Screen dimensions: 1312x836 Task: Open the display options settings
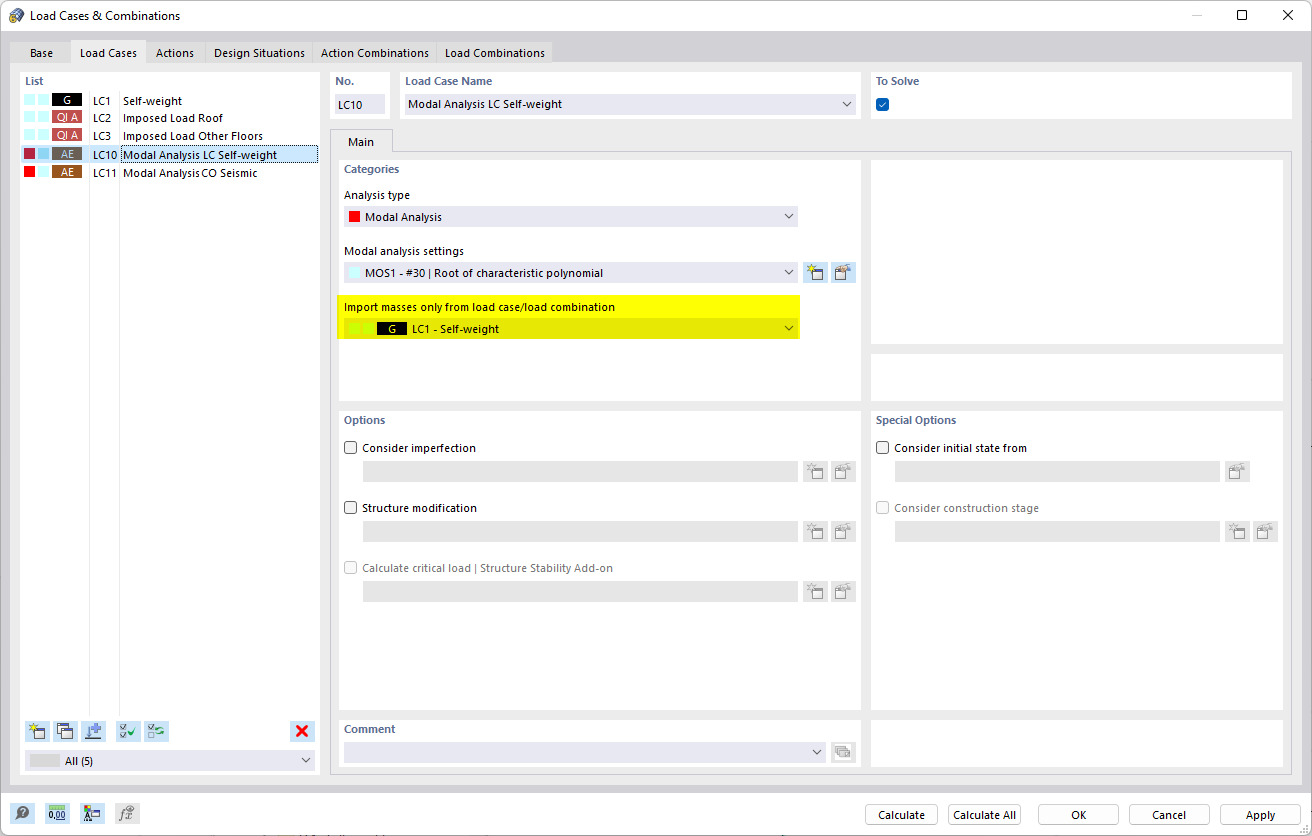92,813
